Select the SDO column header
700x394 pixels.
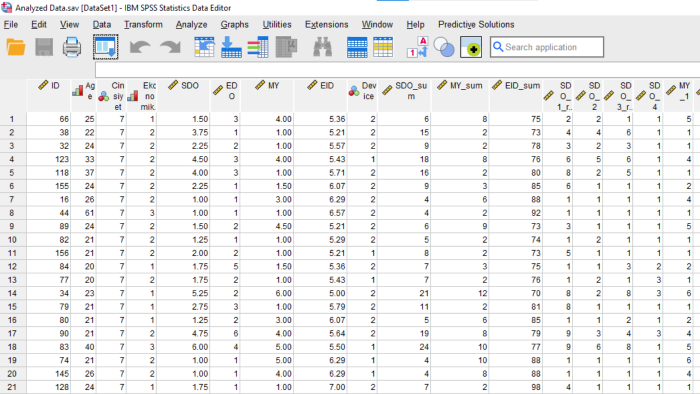coord(183,95)
